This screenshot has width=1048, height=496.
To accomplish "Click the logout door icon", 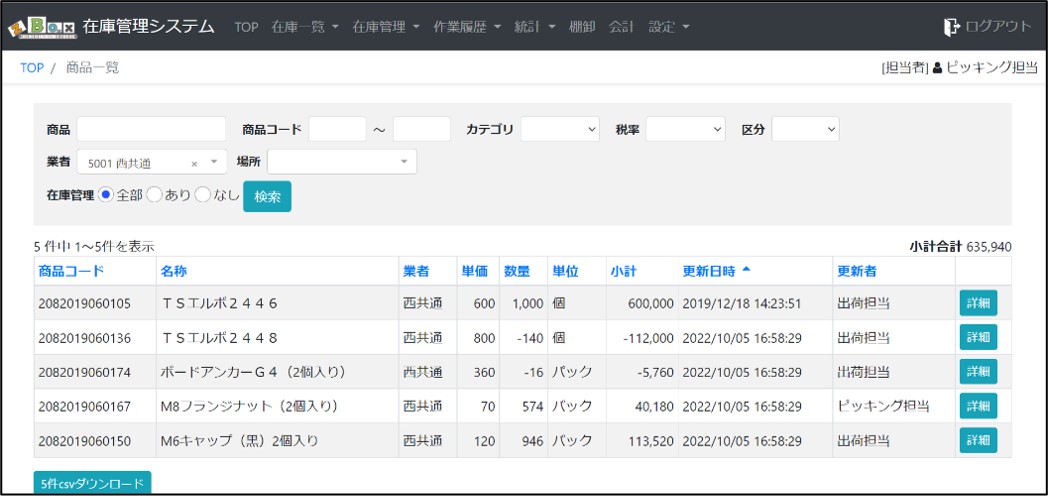I will point(950,27).
